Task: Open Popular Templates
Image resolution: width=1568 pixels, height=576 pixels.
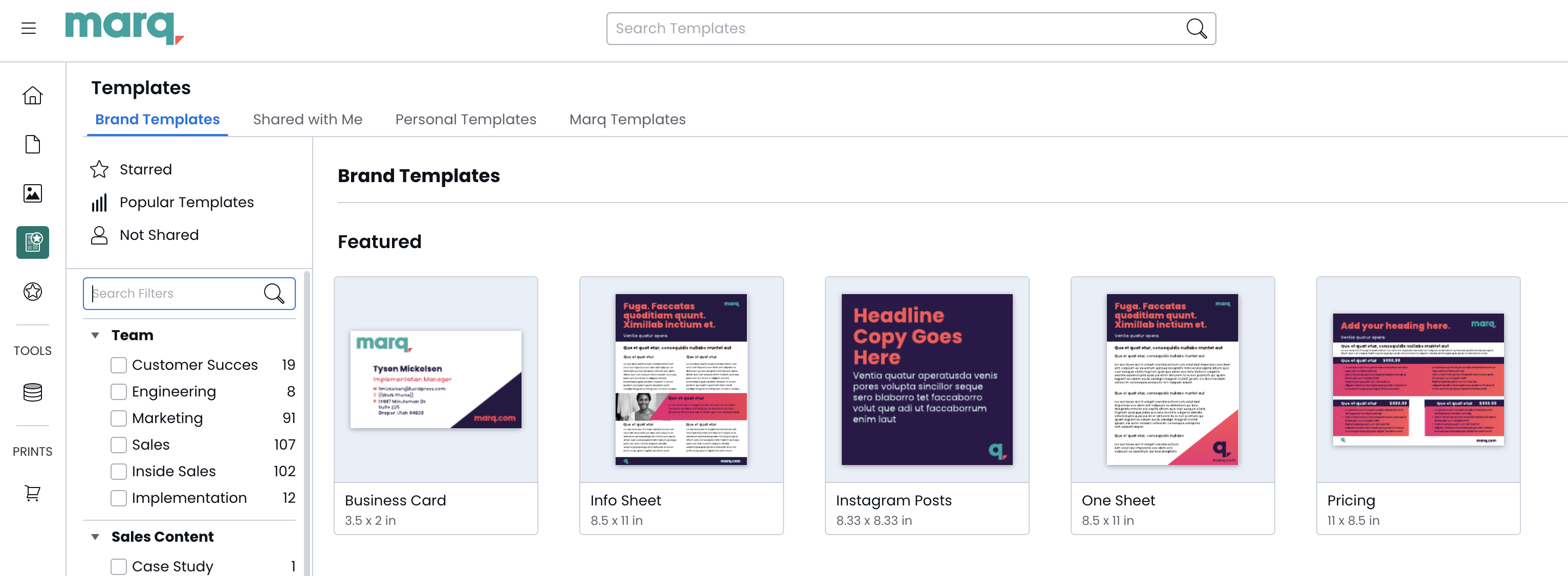Action: pos(186,202)
